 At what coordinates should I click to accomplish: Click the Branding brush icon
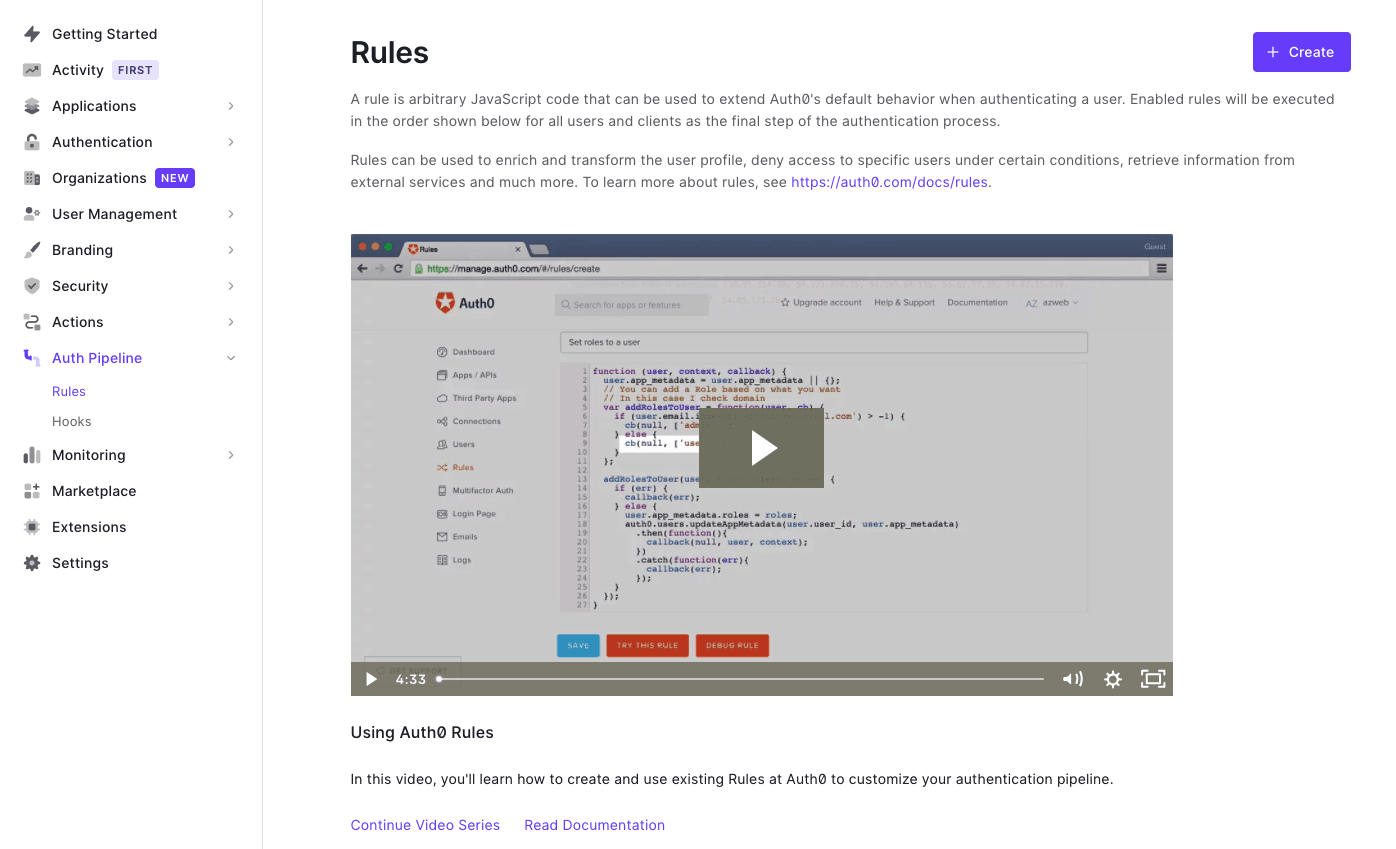[x=32, y=250]
